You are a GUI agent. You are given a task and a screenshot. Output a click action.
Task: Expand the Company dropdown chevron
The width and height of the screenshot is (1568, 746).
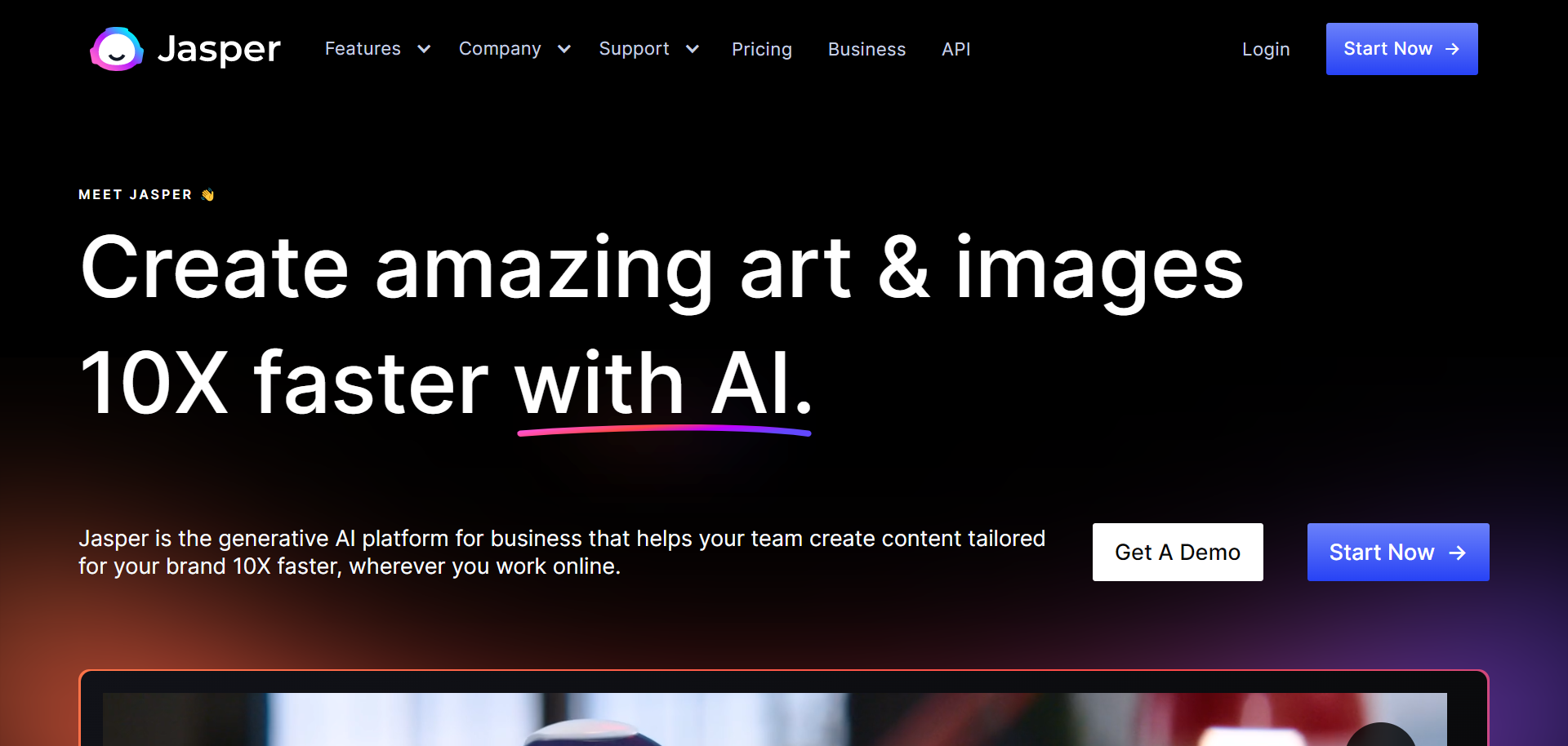pyautogui.click(x=563, y=49)
